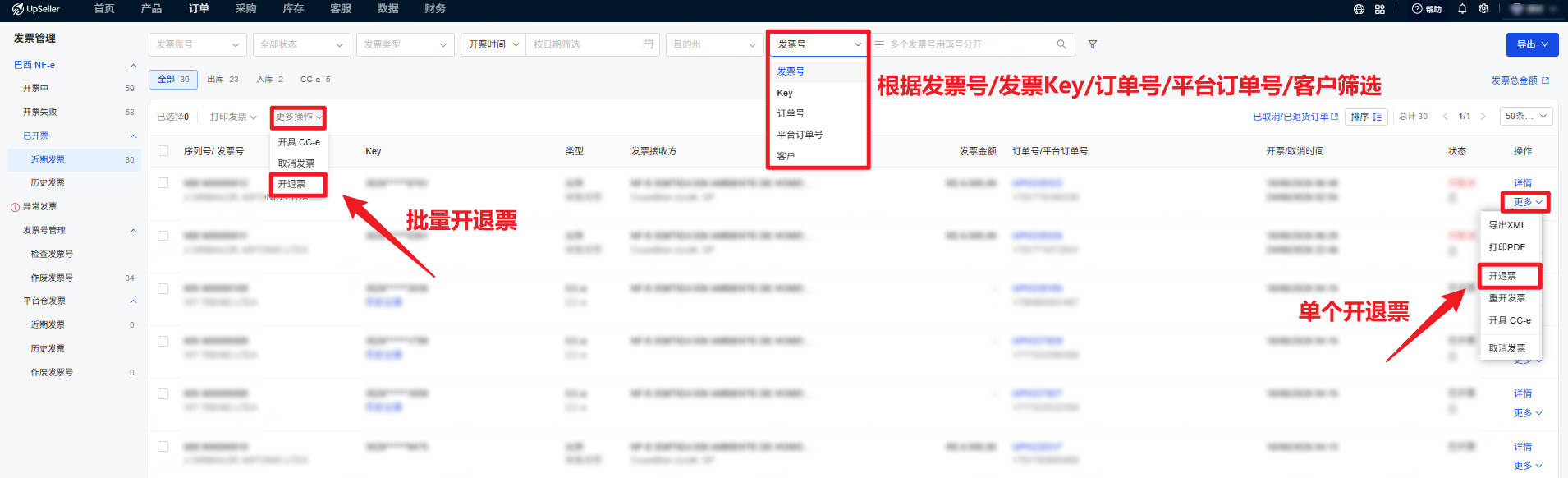Screen dimensions: 1568x478
Task: Switch to the 入库 2 tab
Action: pyautogui.click(x=269, y=80)
